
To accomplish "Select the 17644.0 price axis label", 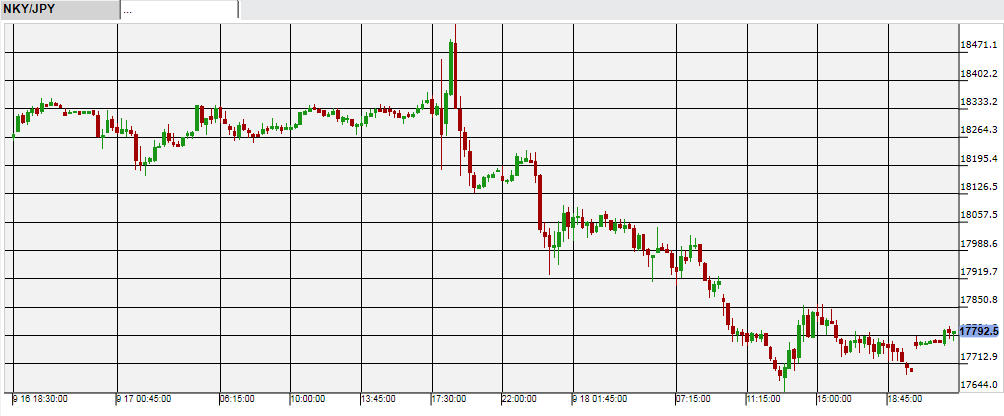I will click(x=979, y=385).
